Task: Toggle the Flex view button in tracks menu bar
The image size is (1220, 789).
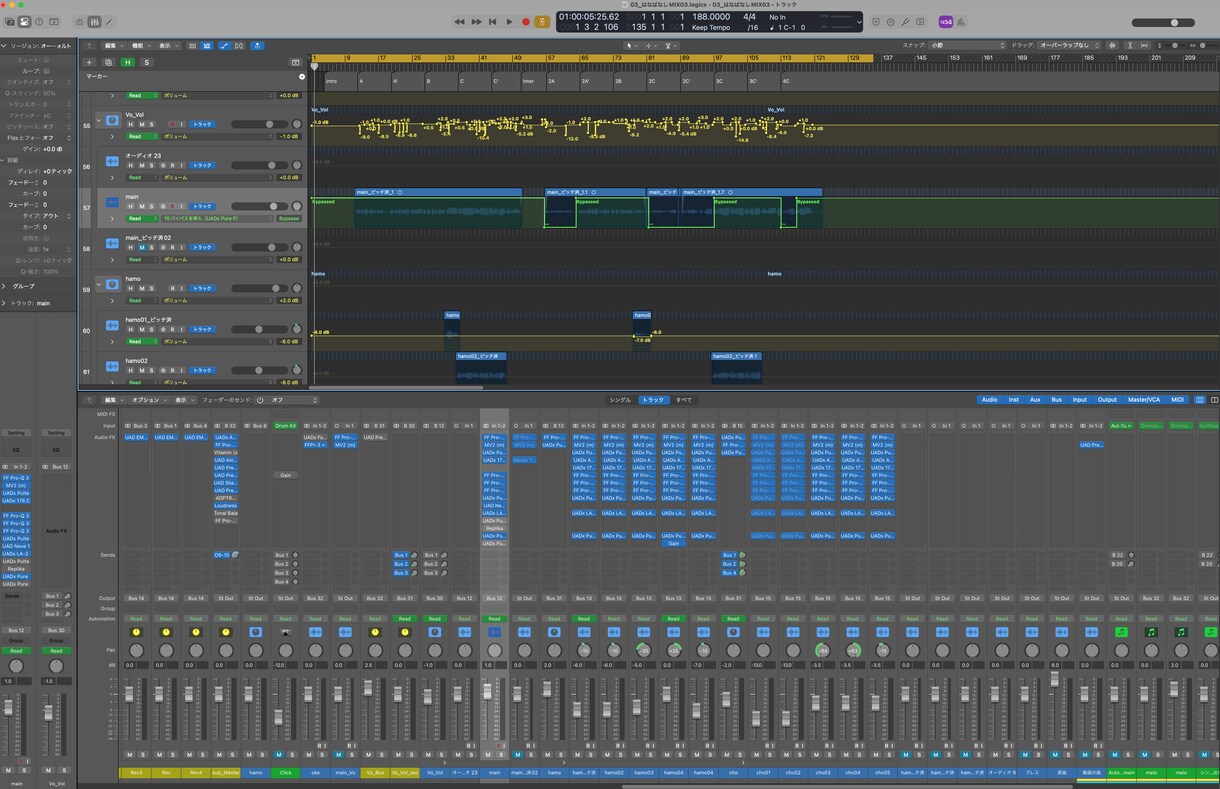Action: 241,45
